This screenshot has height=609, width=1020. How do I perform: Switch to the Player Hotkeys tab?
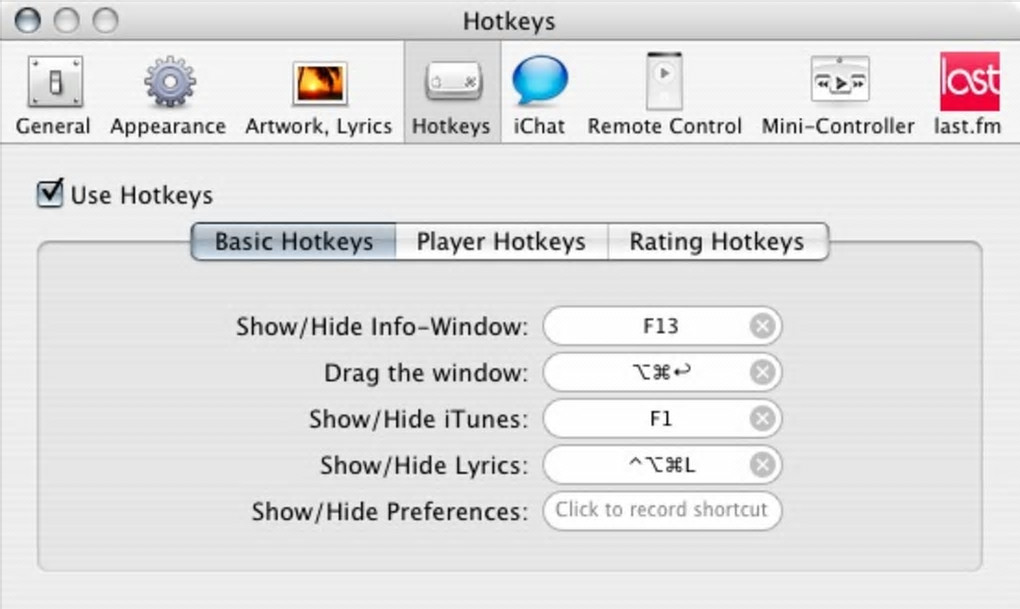(501, 242)
